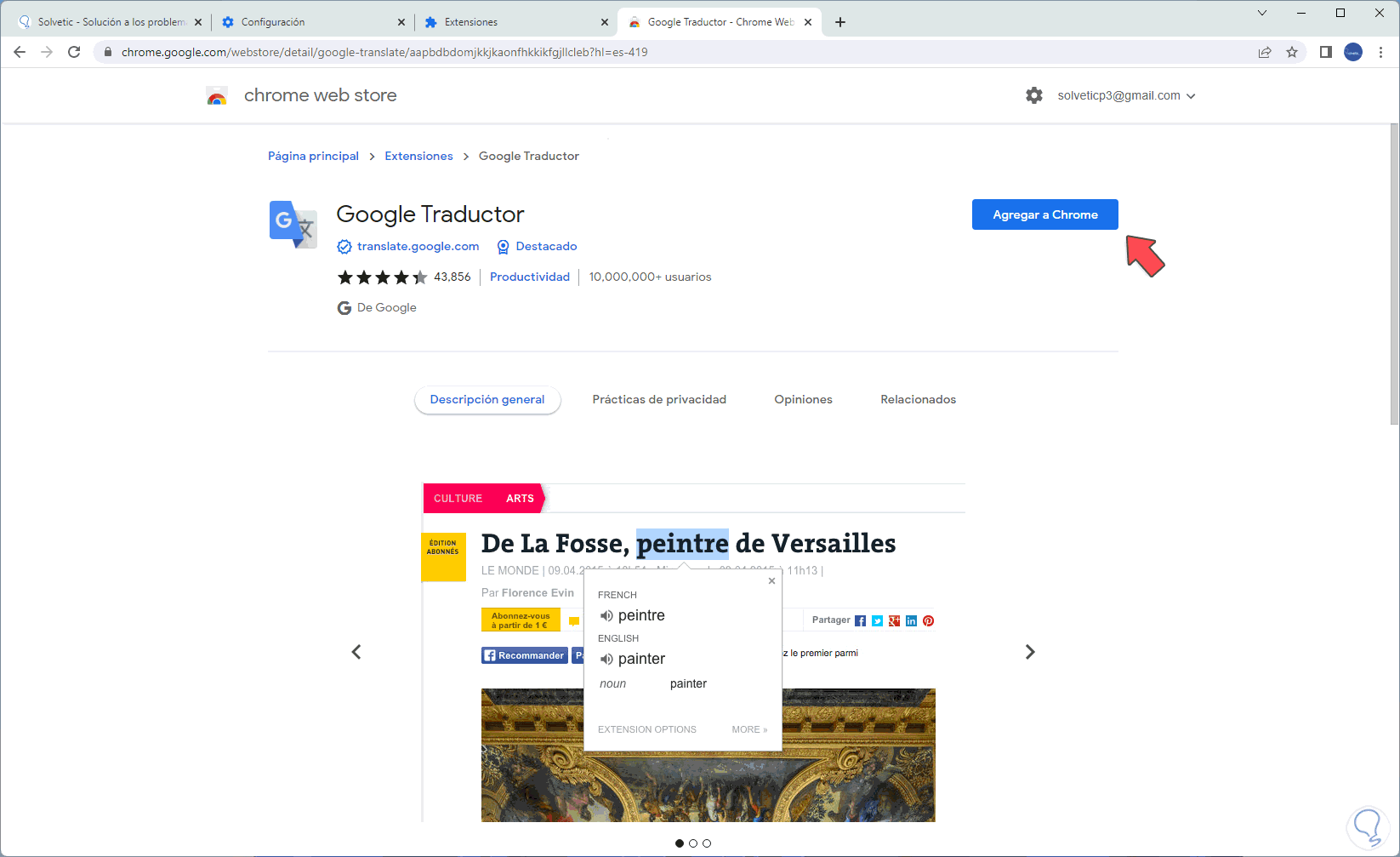This screenshot has width=1400, height=857.
Task: Show previous screenshot in carousel
Action: [356, 652]
